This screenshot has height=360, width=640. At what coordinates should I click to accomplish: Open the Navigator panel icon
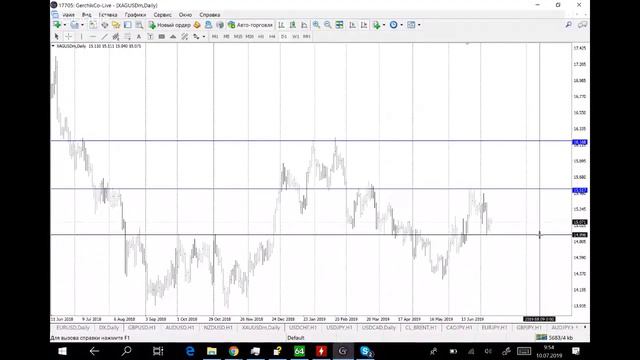[x=116, y=25]
